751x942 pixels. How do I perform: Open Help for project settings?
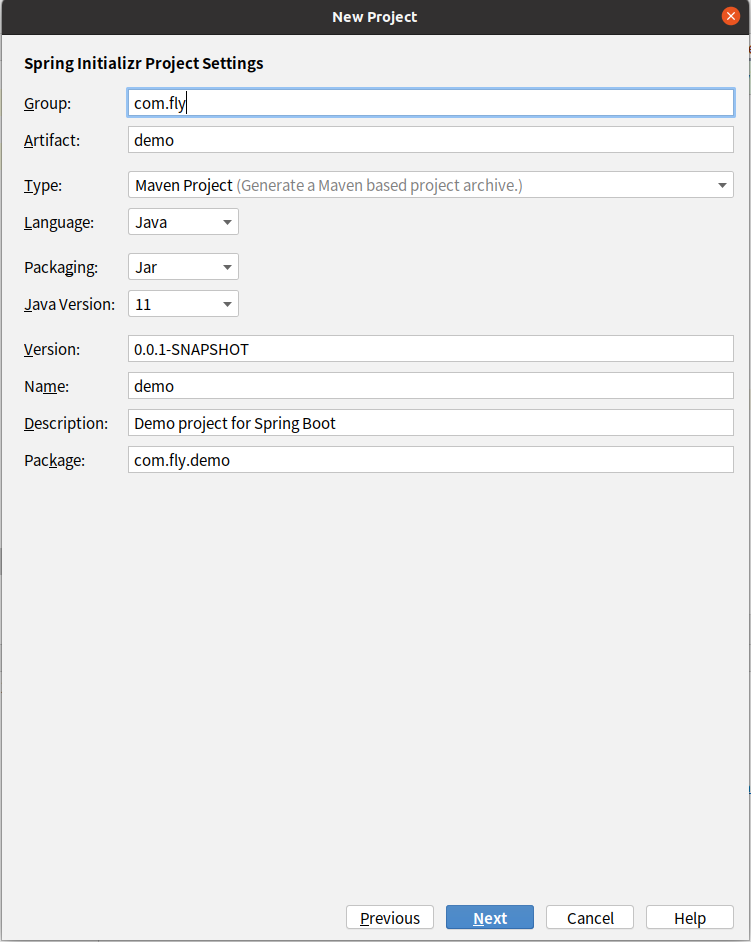690,917
